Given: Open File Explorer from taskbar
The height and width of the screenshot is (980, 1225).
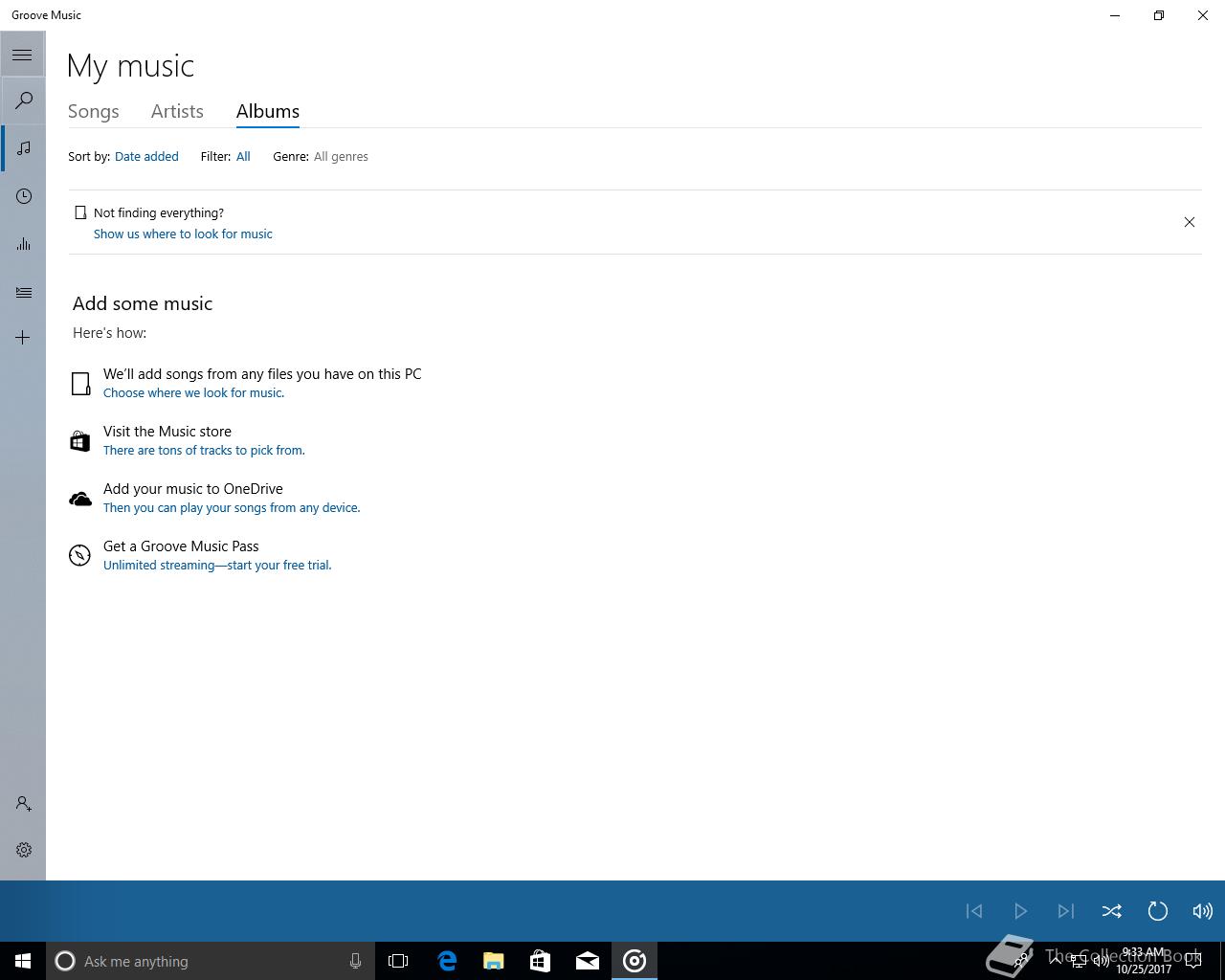Looking at the screenshot, I should pos(494,961).
